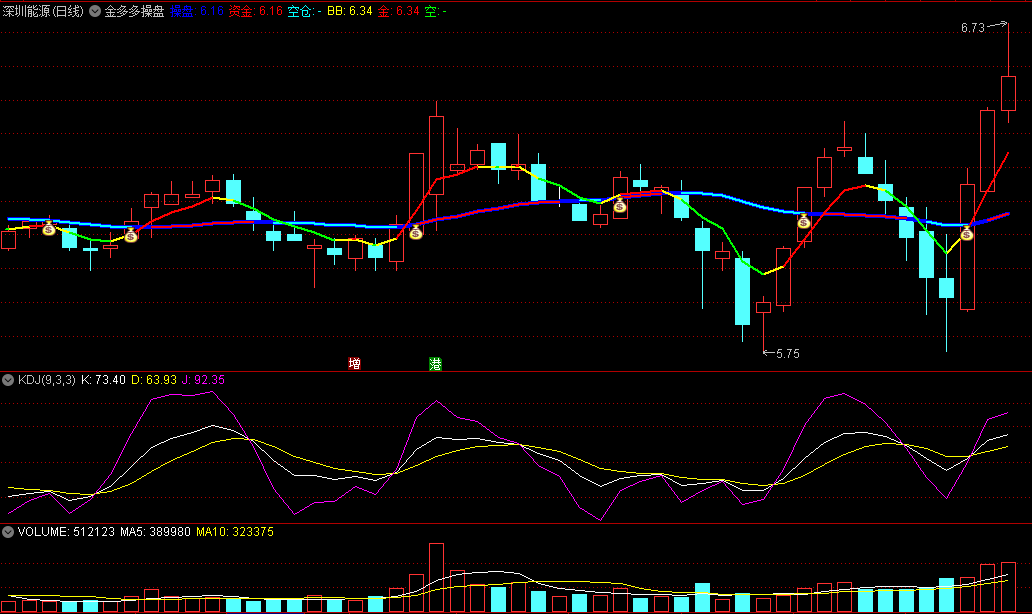Click the fifth money bag signal from the left
Image resolution: width=1032 pixels, height=614 pixels.
804,221
